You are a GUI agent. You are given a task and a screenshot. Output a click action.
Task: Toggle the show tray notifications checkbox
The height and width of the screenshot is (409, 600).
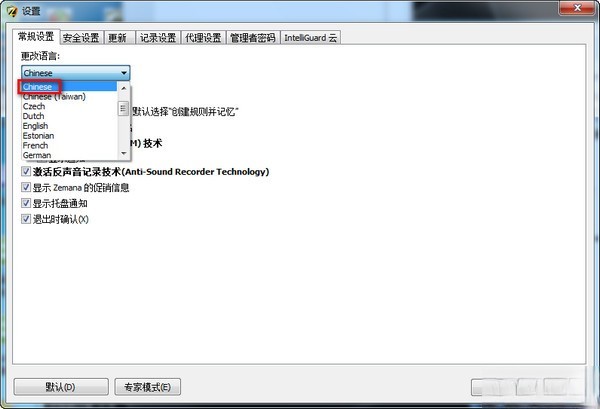pyautogui.click(x=26, y=203)
